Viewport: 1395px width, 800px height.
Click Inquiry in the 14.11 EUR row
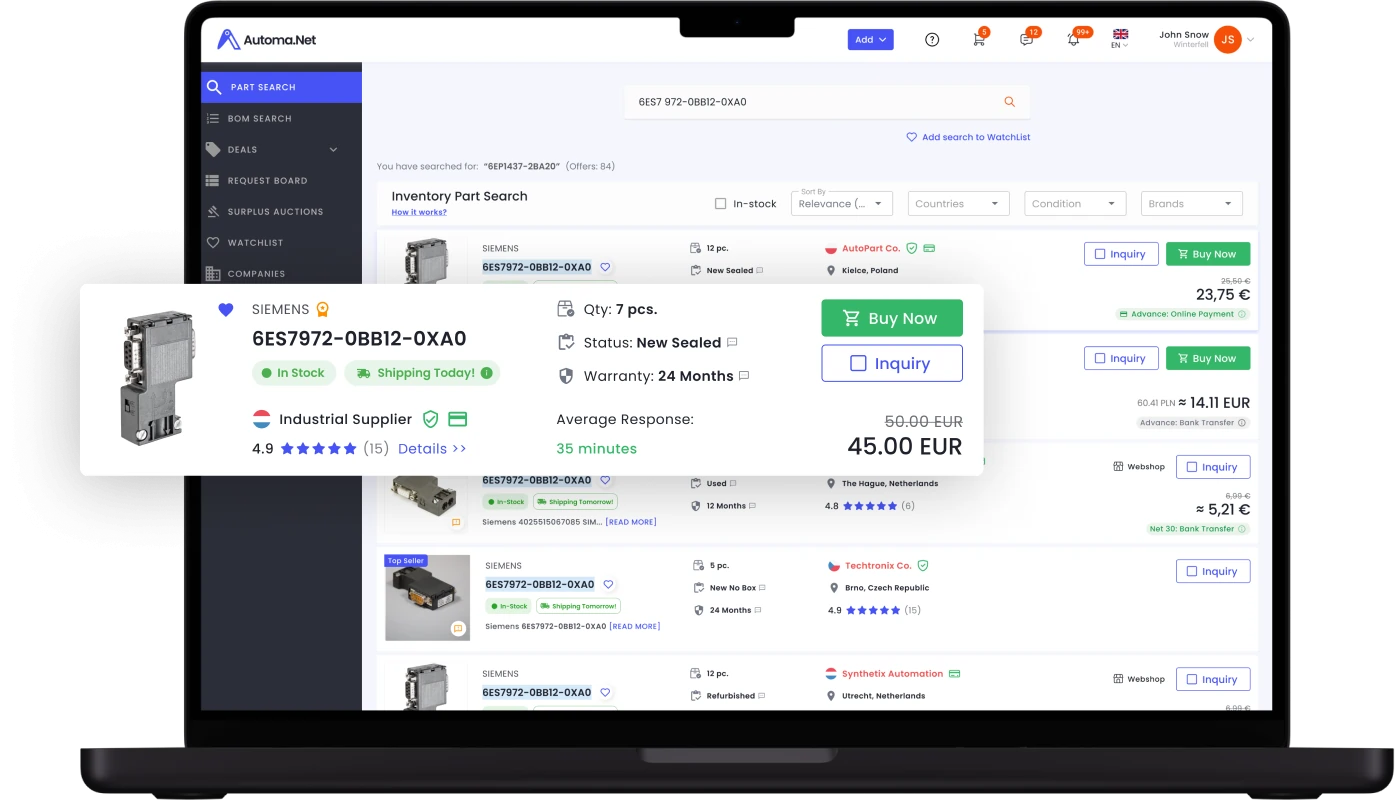tap(1121, 358)
